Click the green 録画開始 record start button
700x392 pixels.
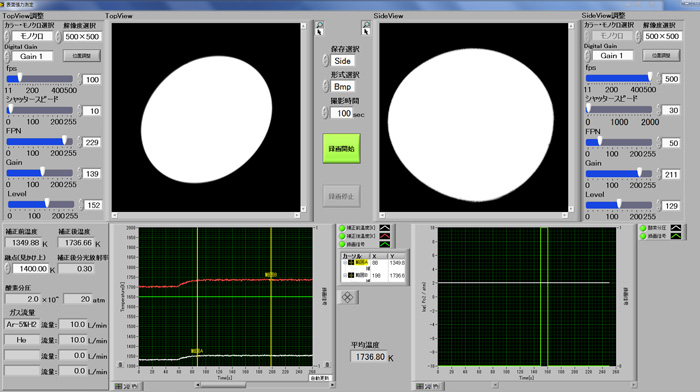click(342, 149)
